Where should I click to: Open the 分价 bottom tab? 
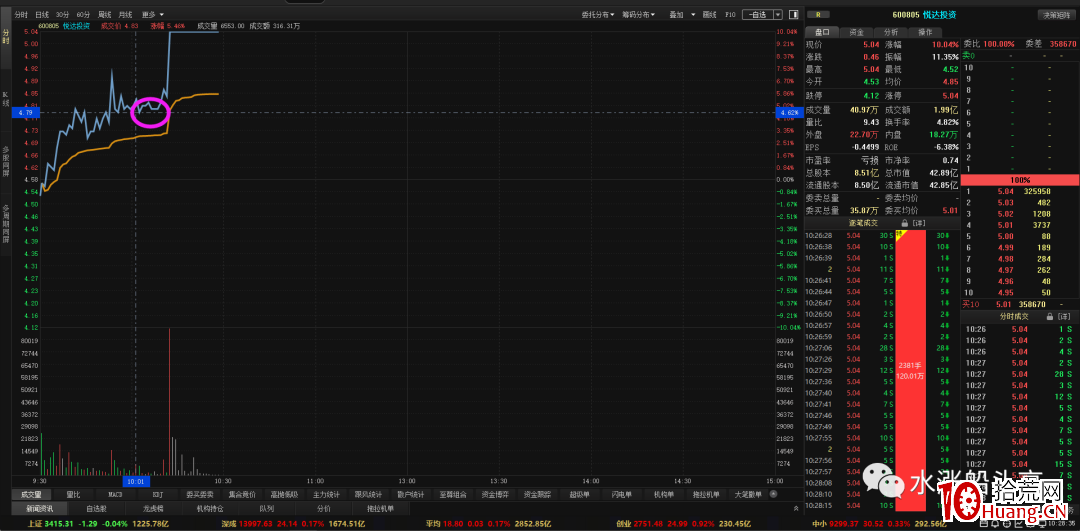coord(324,508)
